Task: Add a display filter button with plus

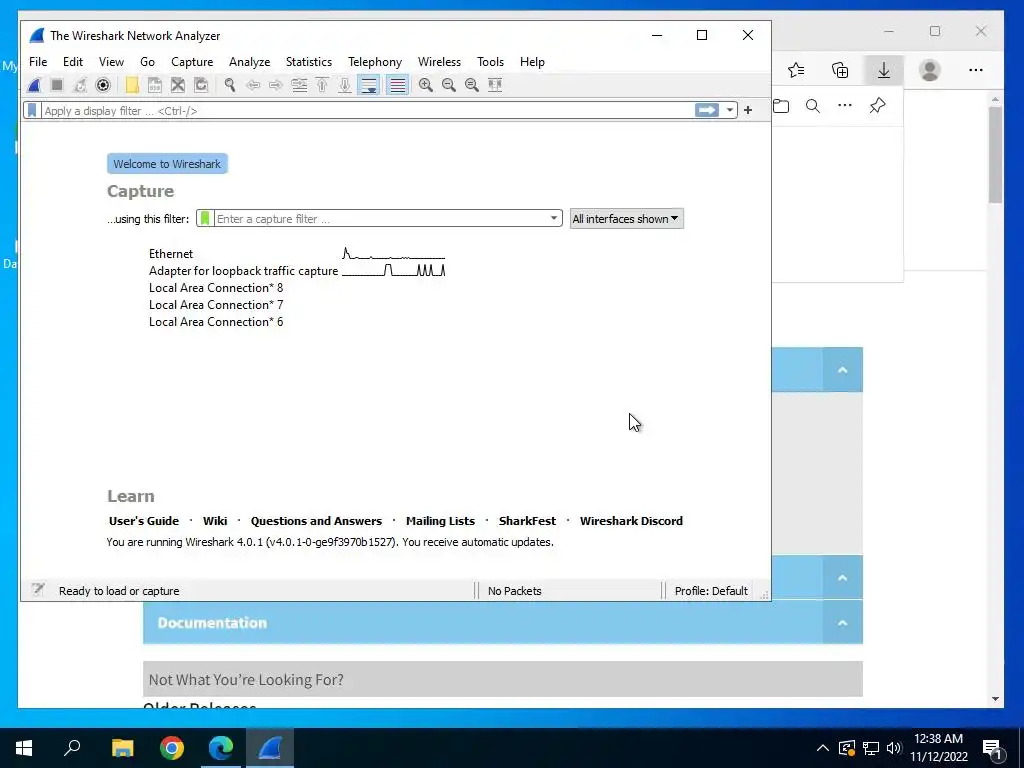Action: click(748, 110)
